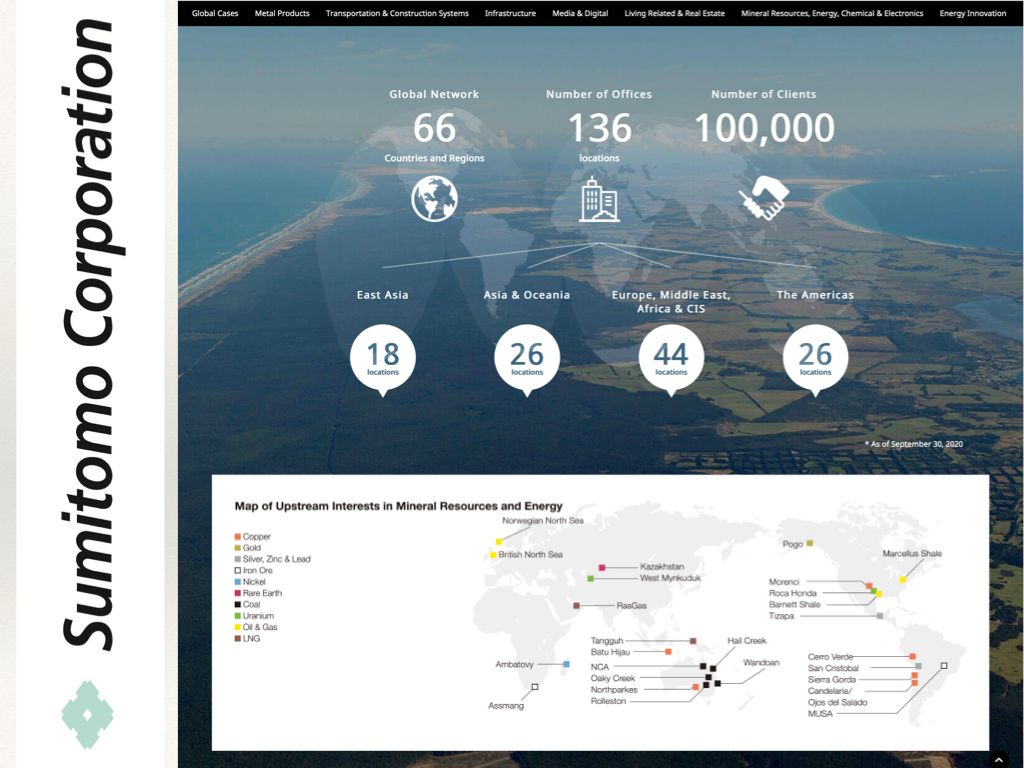The width and height of the screenshot is (1024, 768).
Task: Click the Number of Clients heading
Action: (763, 94)
